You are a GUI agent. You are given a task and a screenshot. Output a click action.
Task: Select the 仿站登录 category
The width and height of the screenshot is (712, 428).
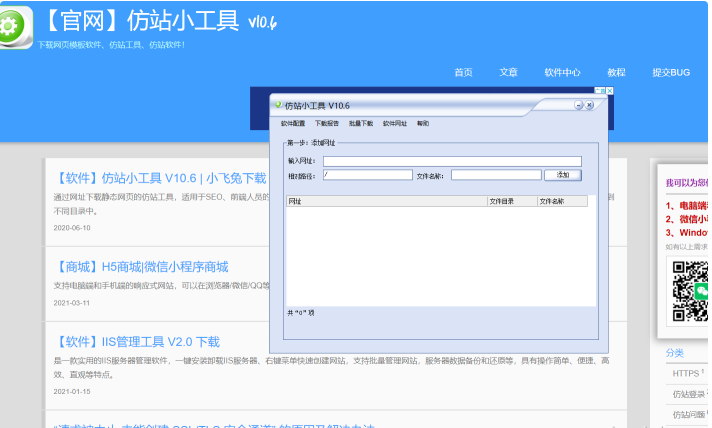(688, 394)
